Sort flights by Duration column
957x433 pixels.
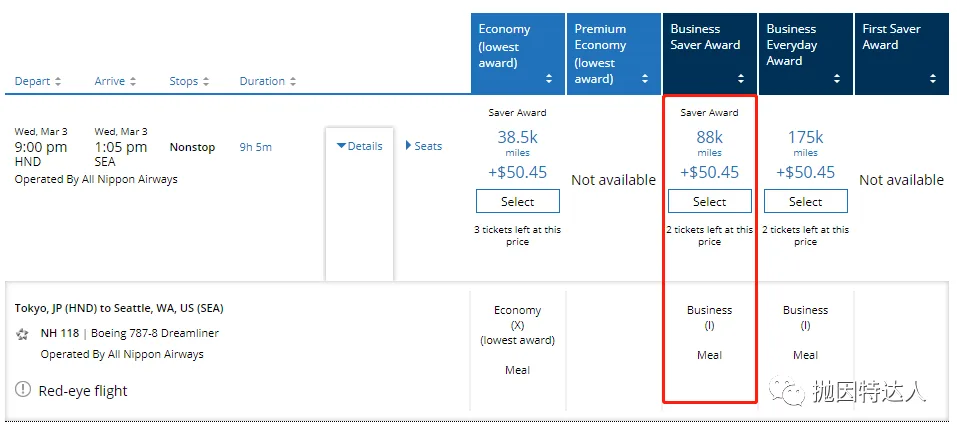(x=268, y=81)
